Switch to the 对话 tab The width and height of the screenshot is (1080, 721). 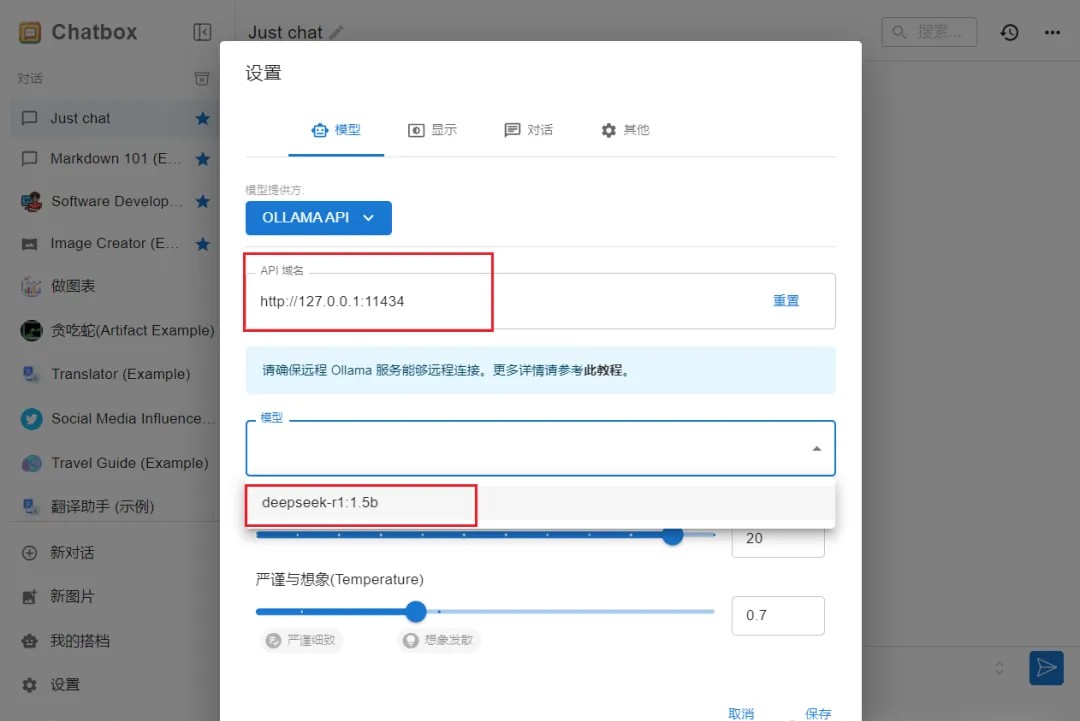(x=528, y=130)
